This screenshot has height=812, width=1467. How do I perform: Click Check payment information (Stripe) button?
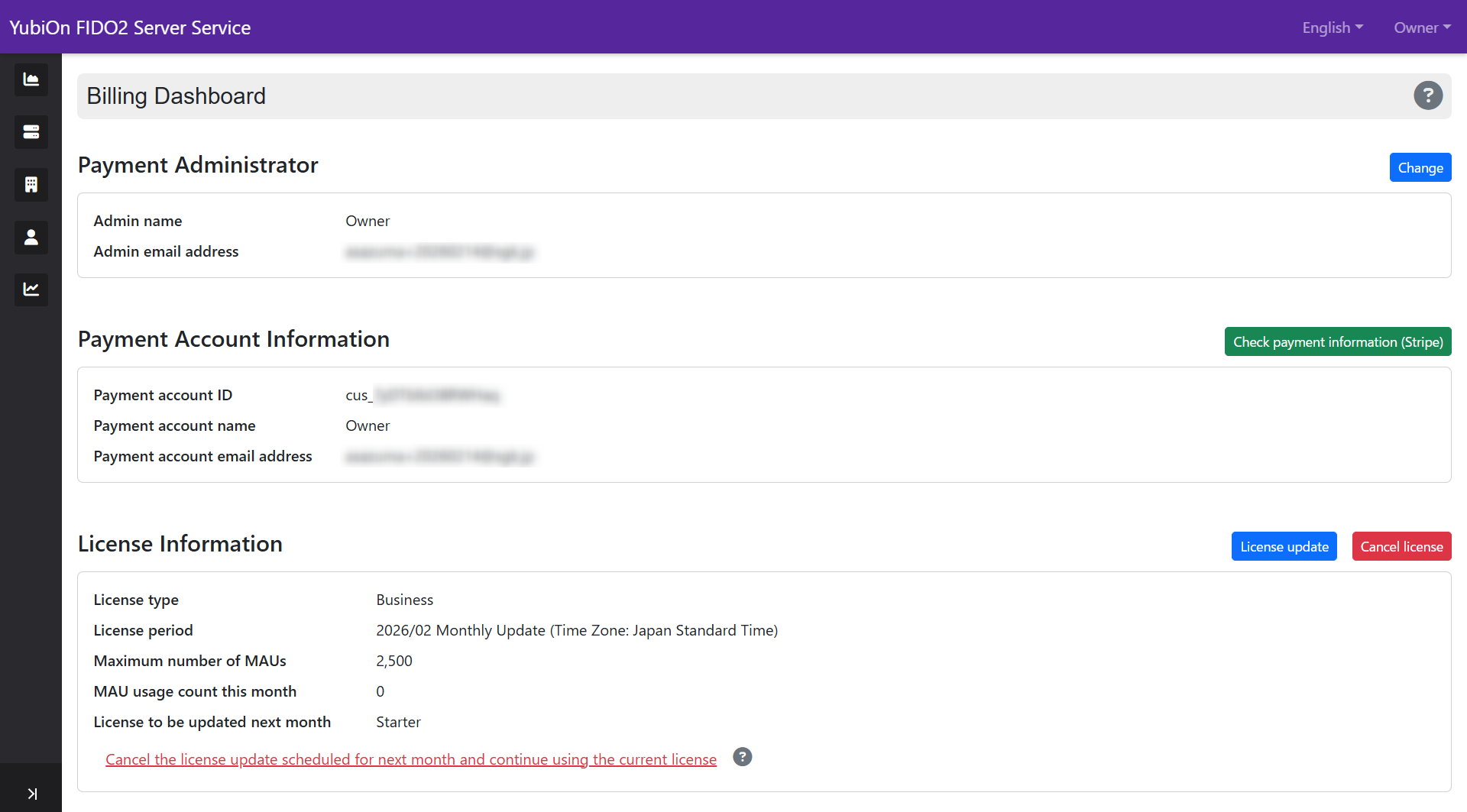1337,342
